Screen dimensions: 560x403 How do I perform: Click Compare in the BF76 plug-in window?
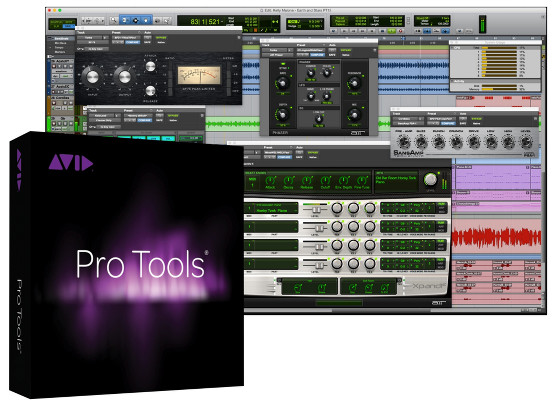coord(132,42)
